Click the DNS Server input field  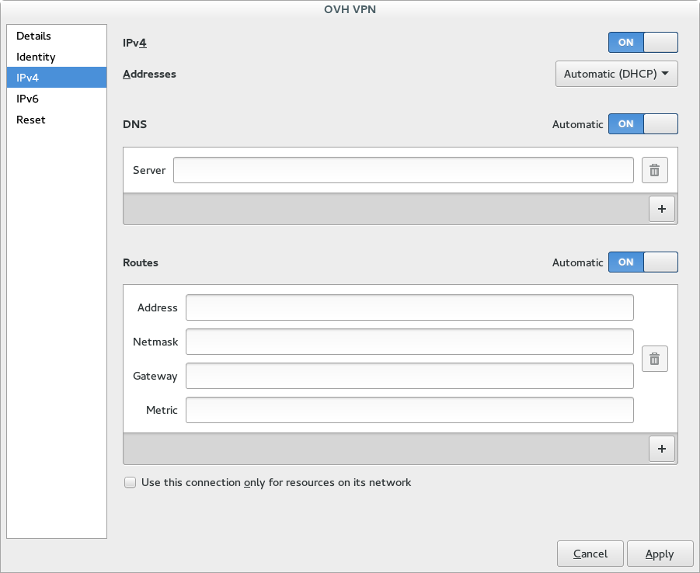click(x=403, y=170)
